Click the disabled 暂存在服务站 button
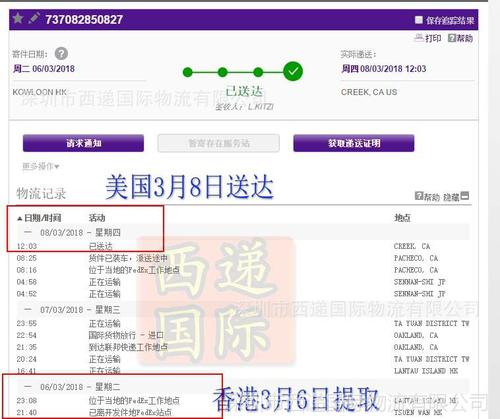The height and width of the screenshot is (419, 500). point(219,143)
